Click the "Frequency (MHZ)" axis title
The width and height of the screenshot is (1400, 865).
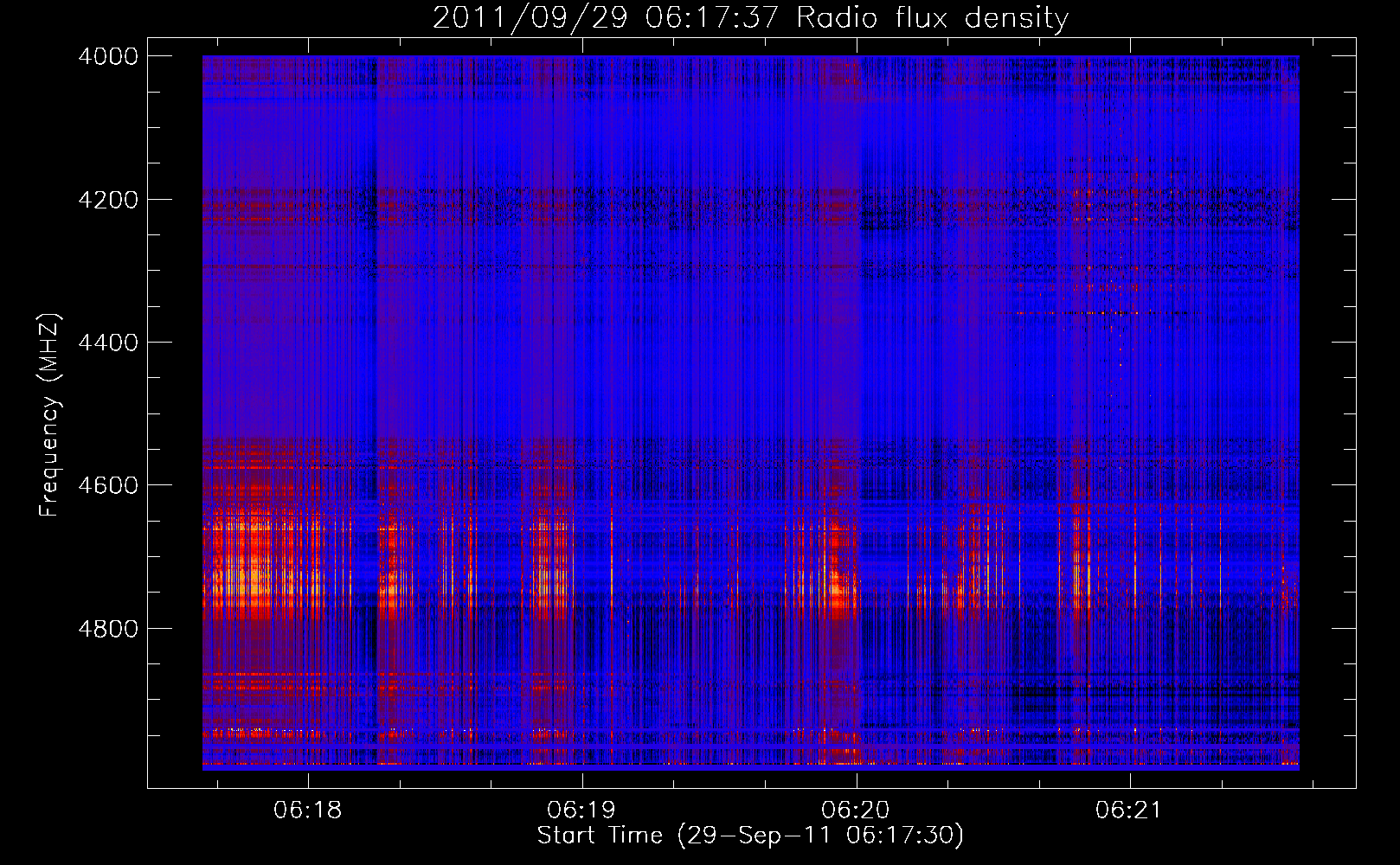pyautogui.click(x=50, y=415)
